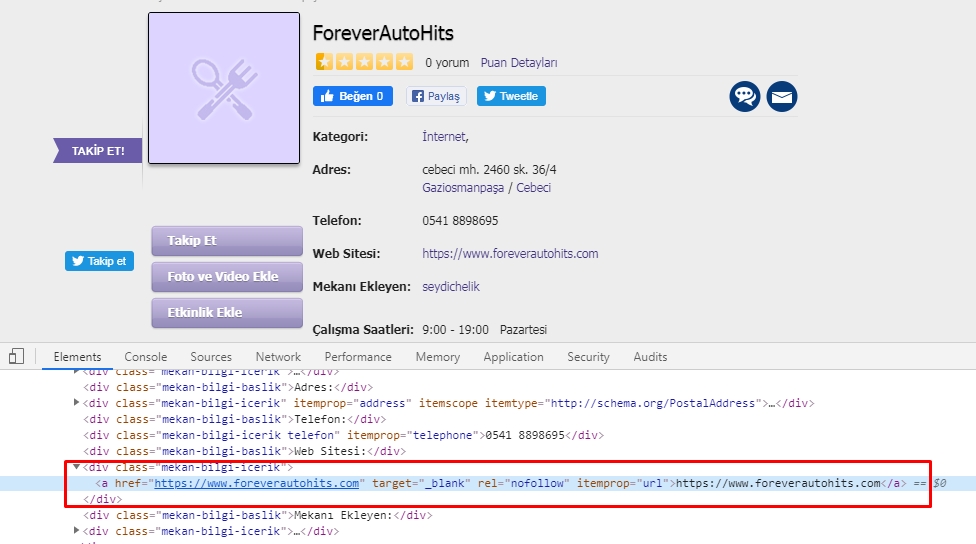Click the href URL in the anchor element

pyautogui.click(x=256, y=483)
